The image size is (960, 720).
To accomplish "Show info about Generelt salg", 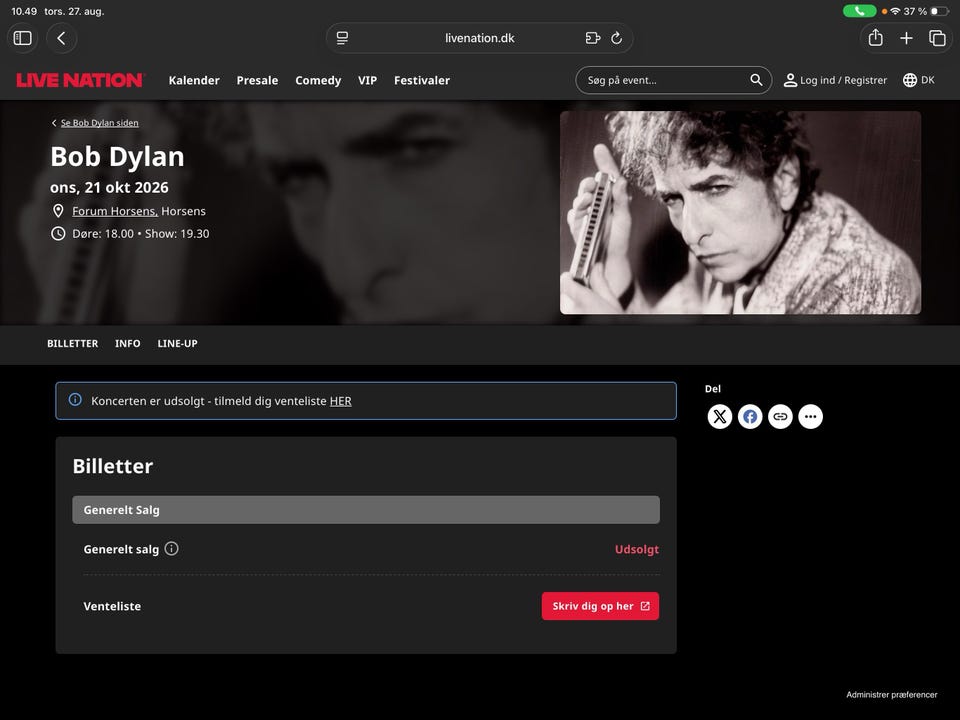I will (171, 549).
